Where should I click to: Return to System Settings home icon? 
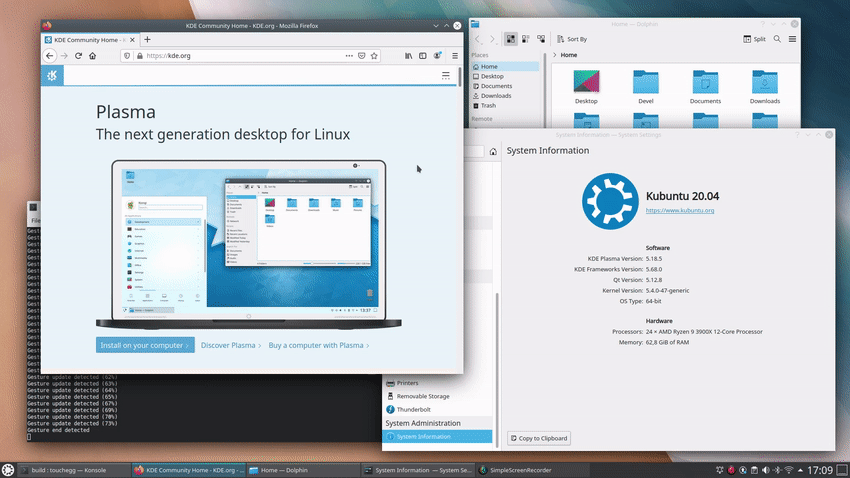(x=493, y=152)
